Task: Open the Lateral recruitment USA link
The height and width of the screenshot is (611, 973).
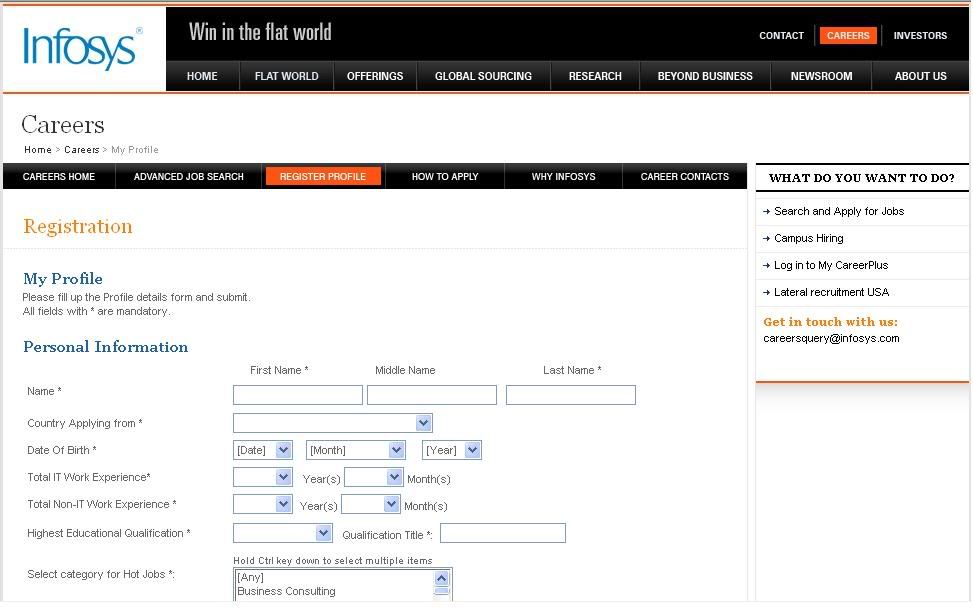Action: (x=832, y=292)
